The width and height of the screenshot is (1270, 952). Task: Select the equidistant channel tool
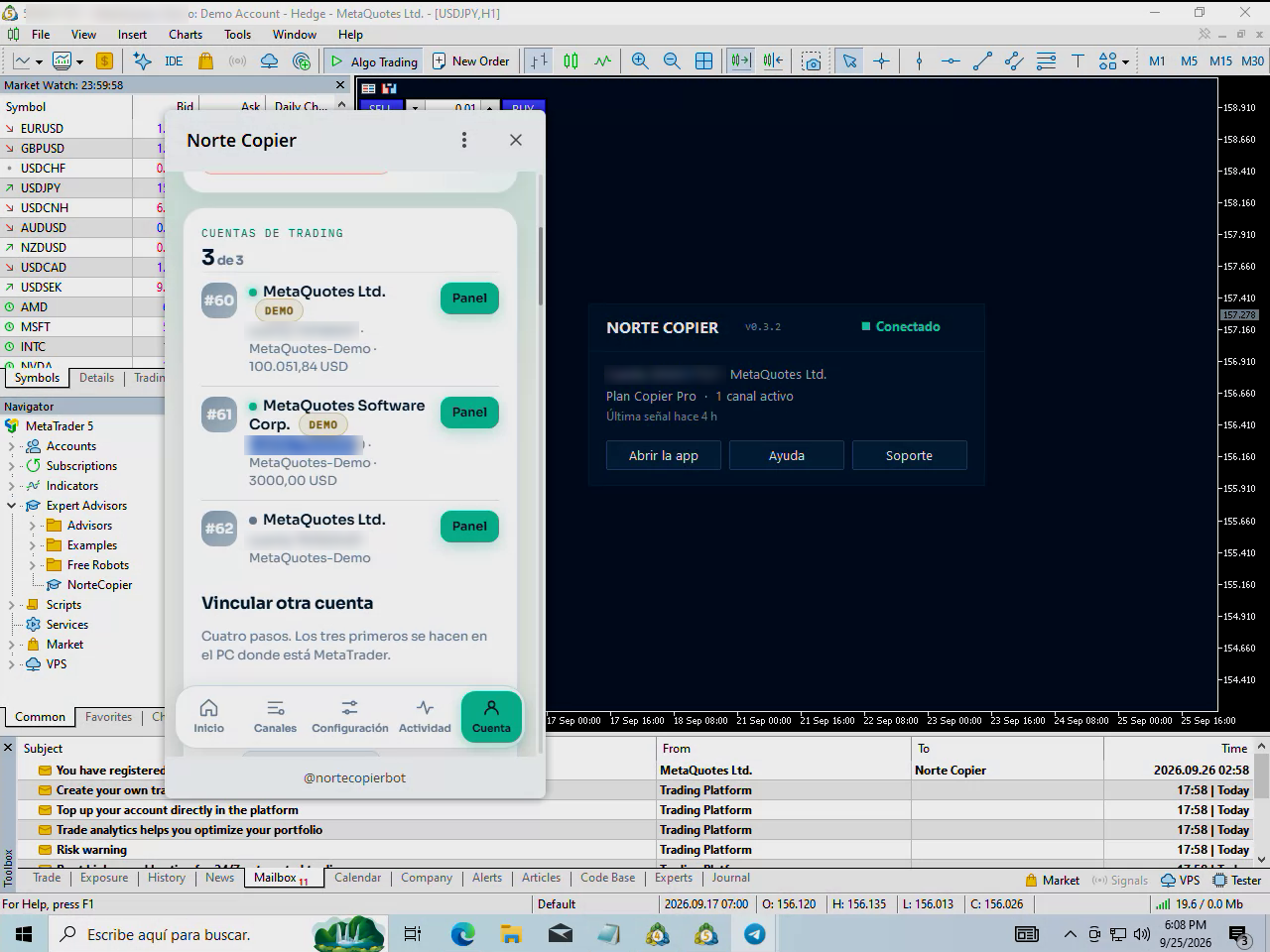coord(1014,60)
